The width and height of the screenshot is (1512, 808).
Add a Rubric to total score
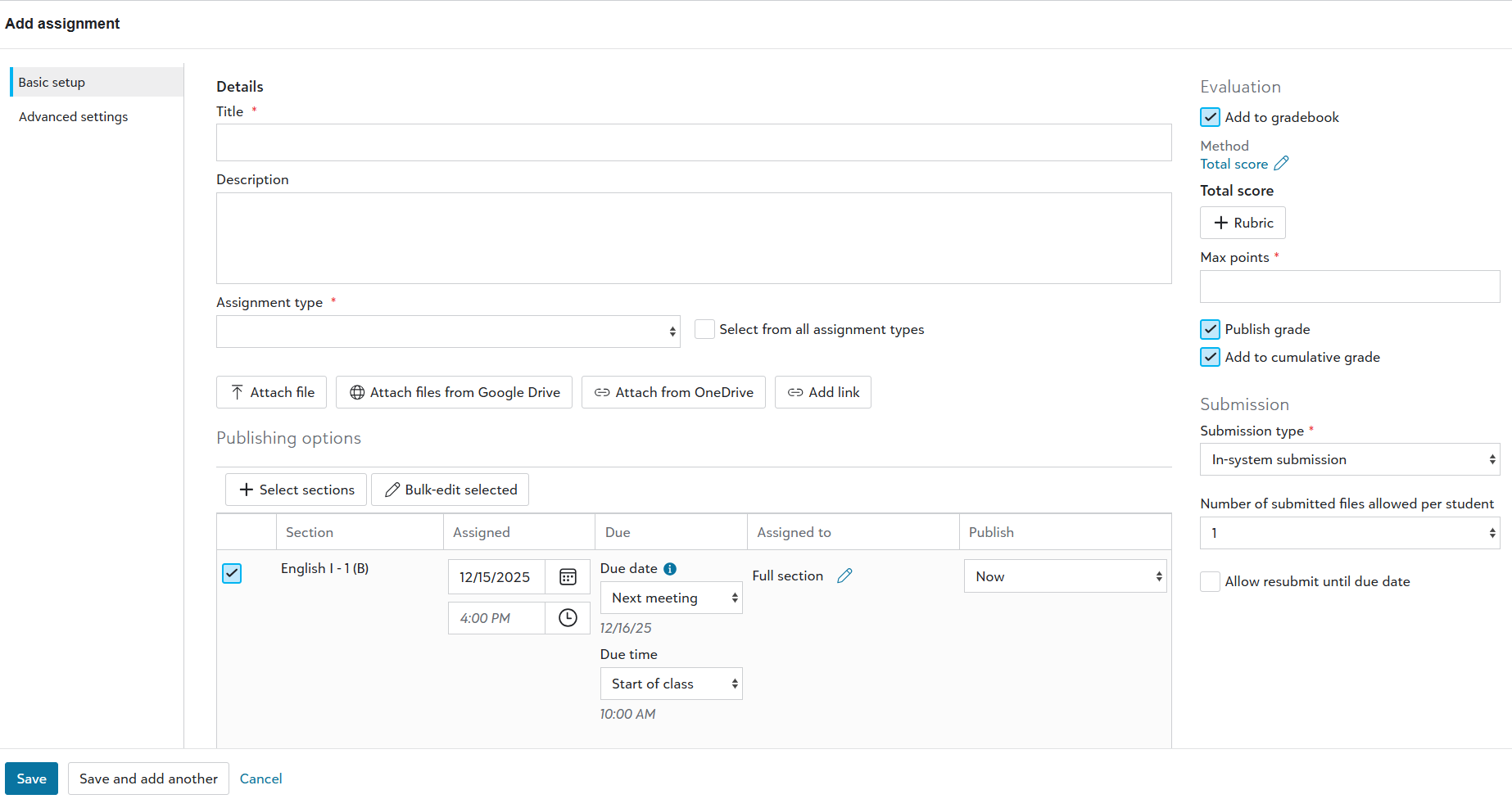tap(1243, 223)
